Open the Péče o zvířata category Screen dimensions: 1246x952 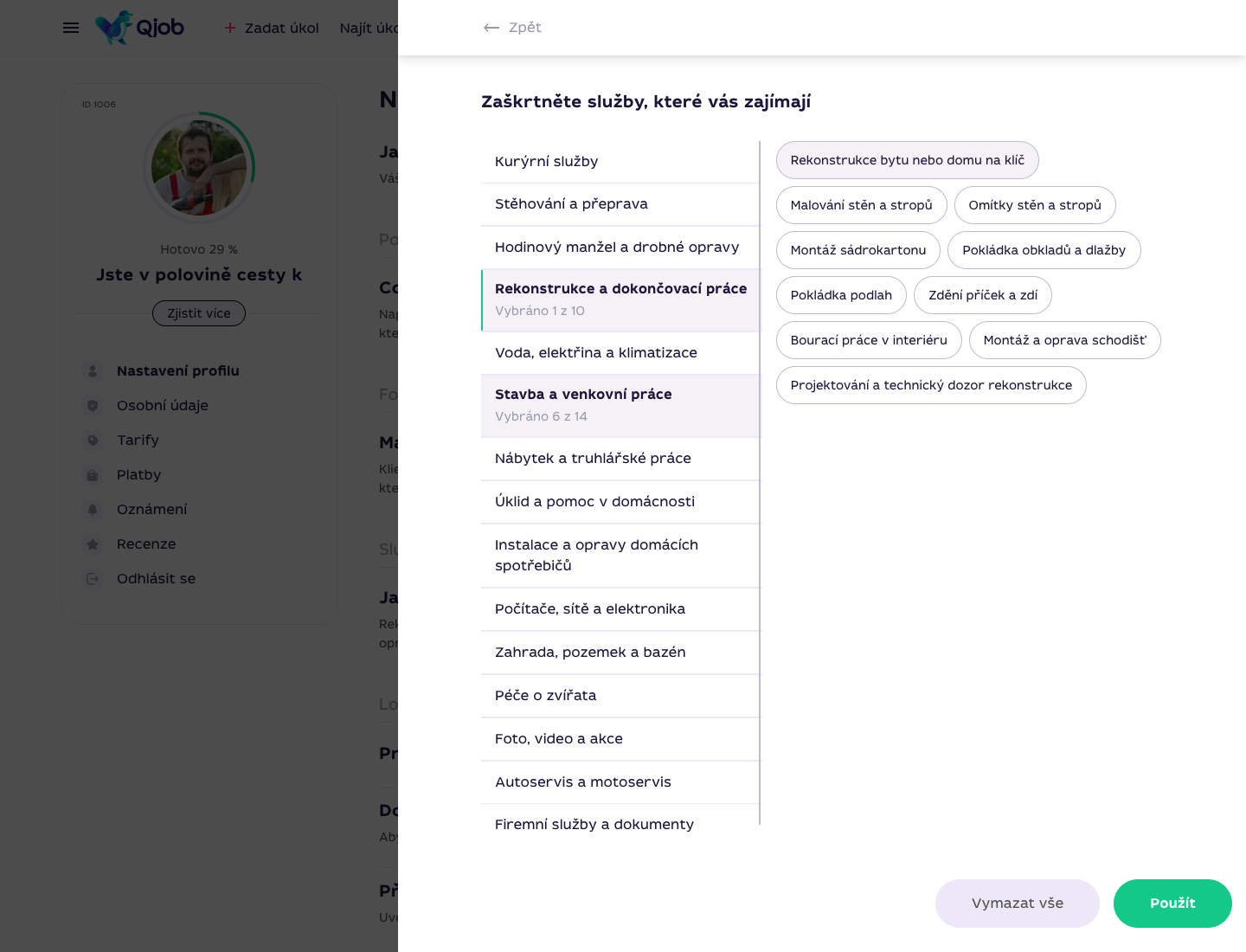click(620, 696)
